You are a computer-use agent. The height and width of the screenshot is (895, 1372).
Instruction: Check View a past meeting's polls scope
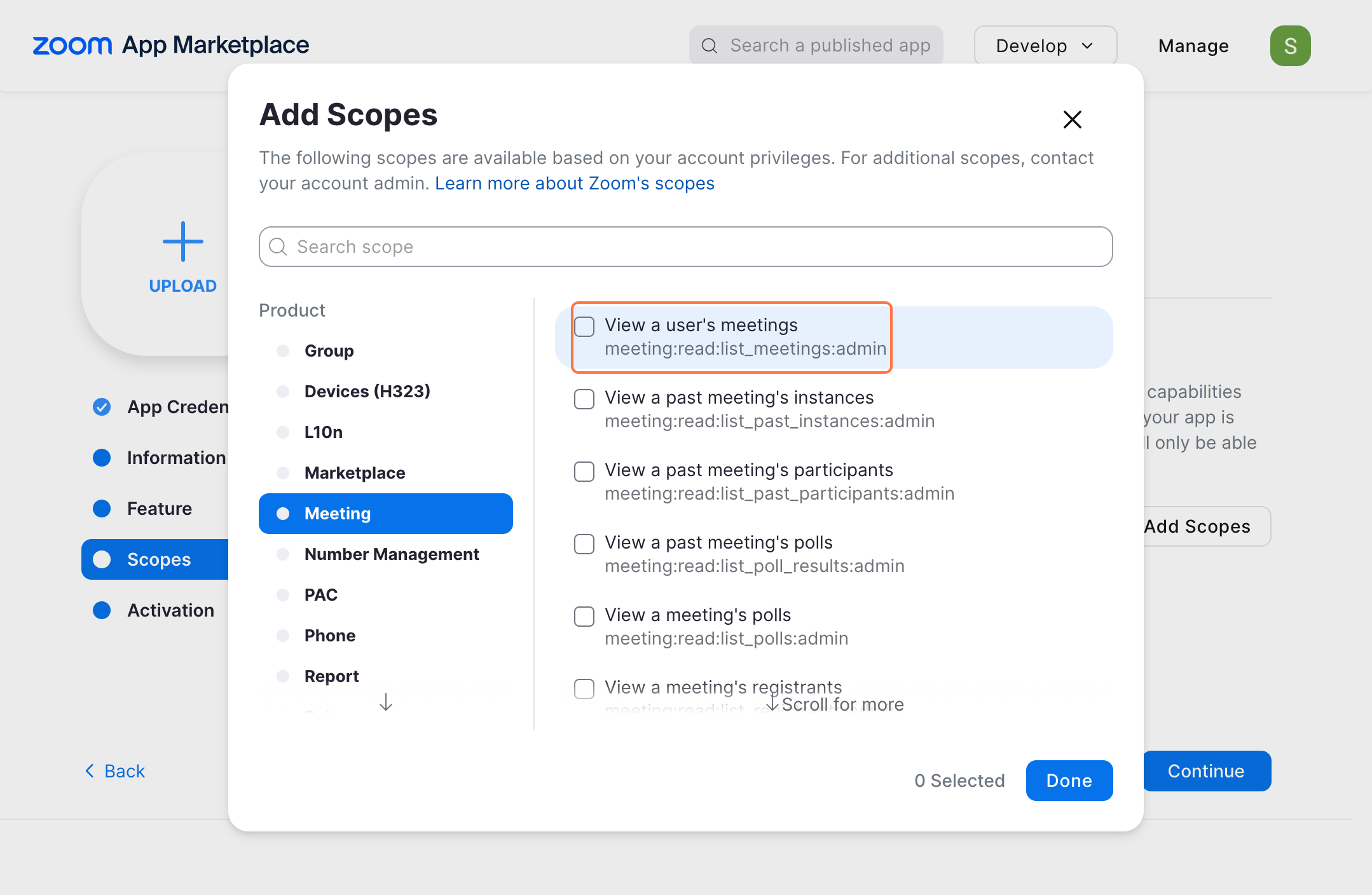(584, 544)
